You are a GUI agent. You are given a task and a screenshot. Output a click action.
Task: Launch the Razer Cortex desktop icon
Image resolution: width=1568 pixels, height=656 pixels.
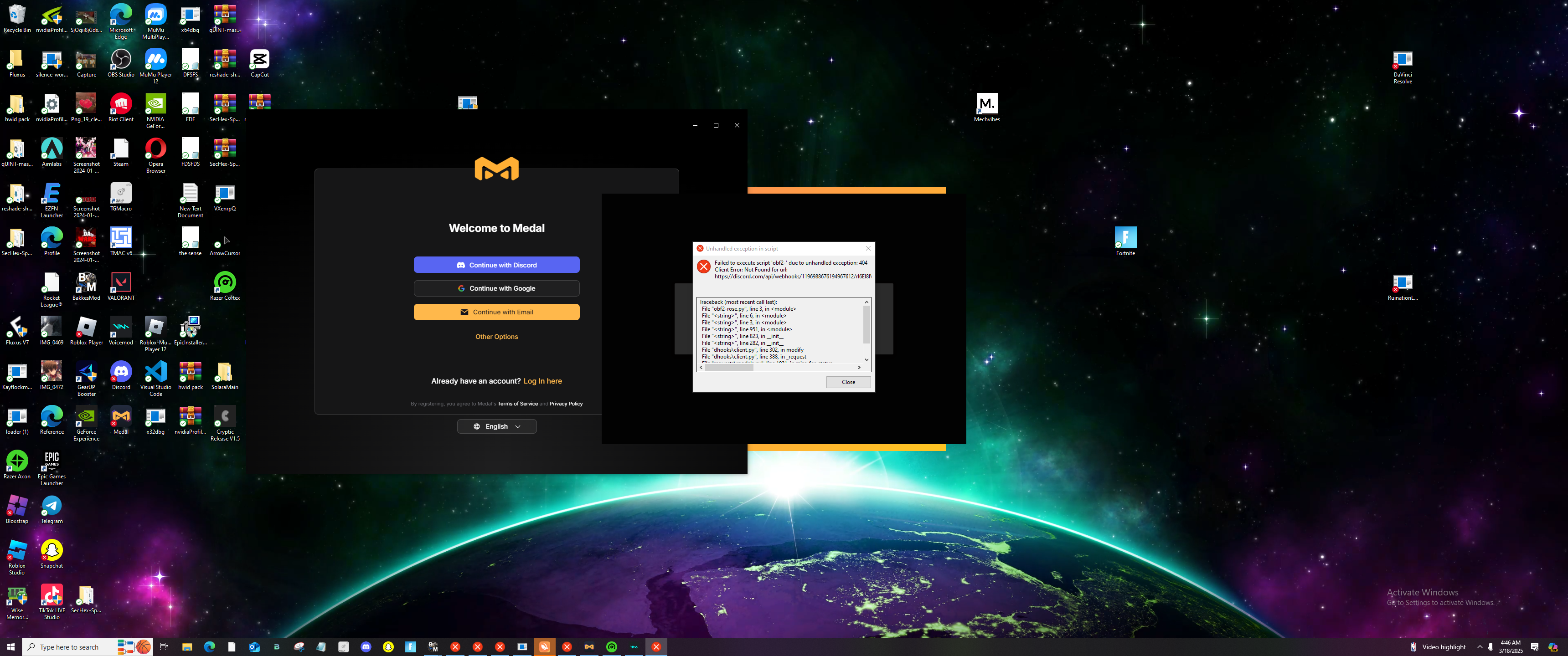[x=225, y=283]
